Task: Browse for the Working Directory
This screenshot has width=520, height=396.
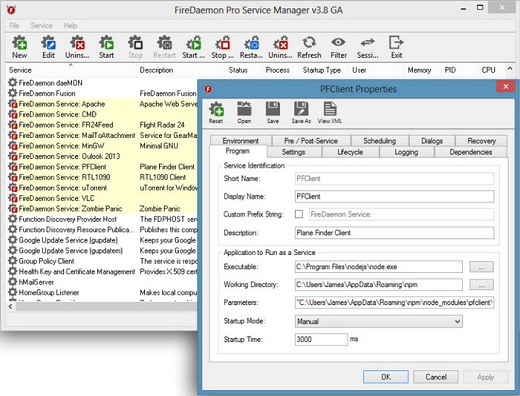Action: [481, 284]
